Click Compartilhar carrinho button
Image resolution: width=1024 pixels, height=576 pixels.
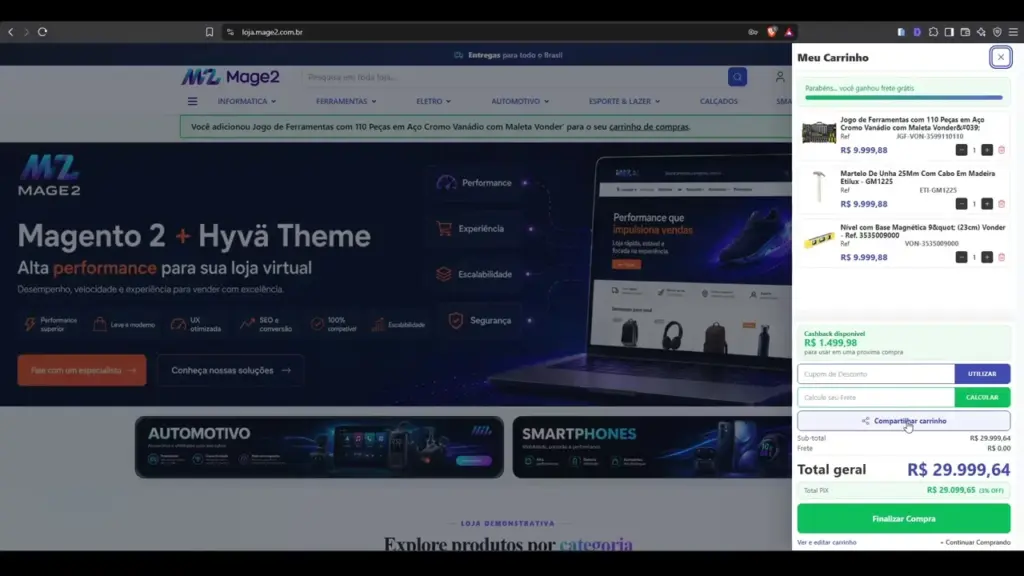tap(904, 421)
